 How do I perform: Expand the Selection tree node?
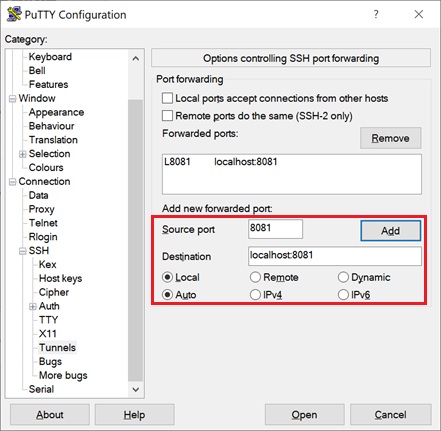pyautogui.click(x=22, y=154)
